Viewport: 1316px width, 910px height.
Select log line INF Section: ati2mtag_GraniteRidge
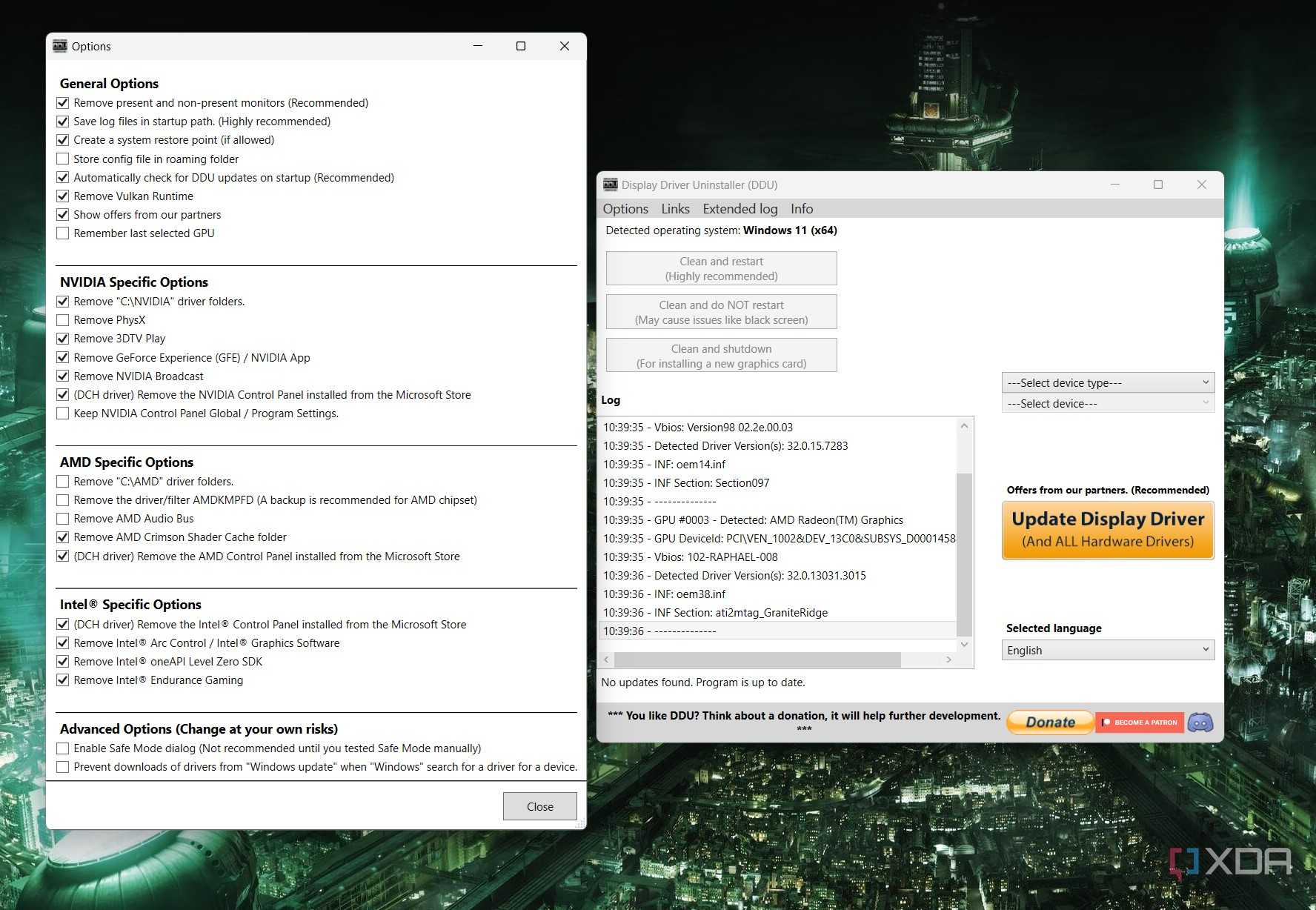point(777,613)
